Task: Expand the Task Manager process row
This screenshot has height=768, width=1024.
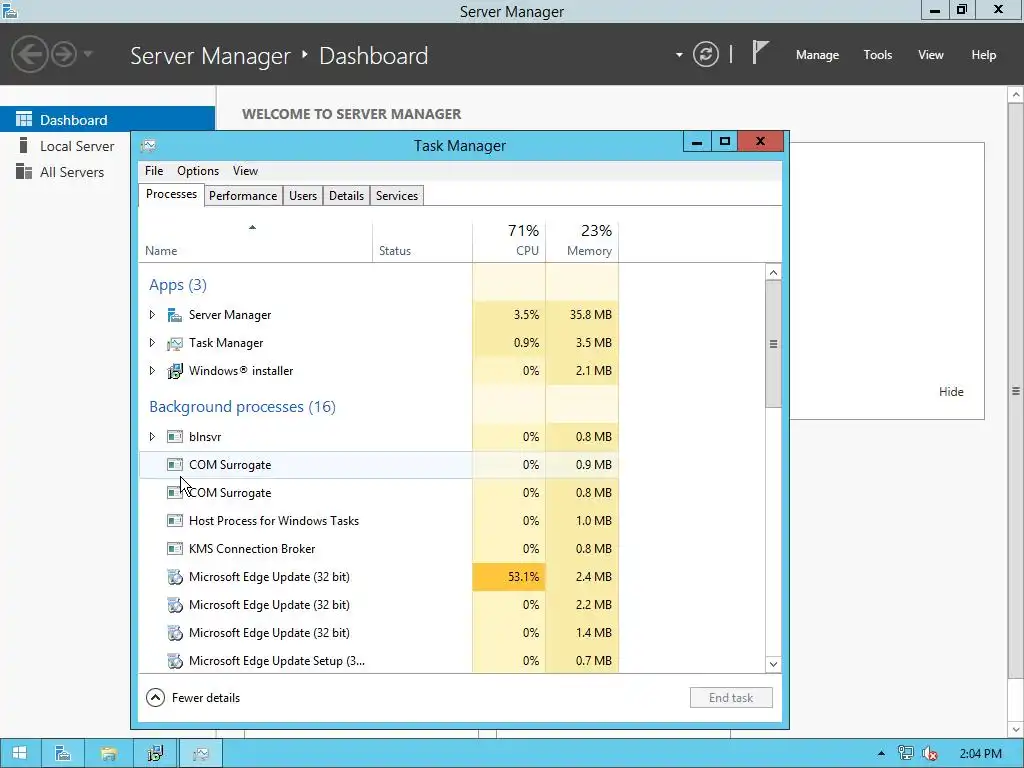Action: click(152, 343)
